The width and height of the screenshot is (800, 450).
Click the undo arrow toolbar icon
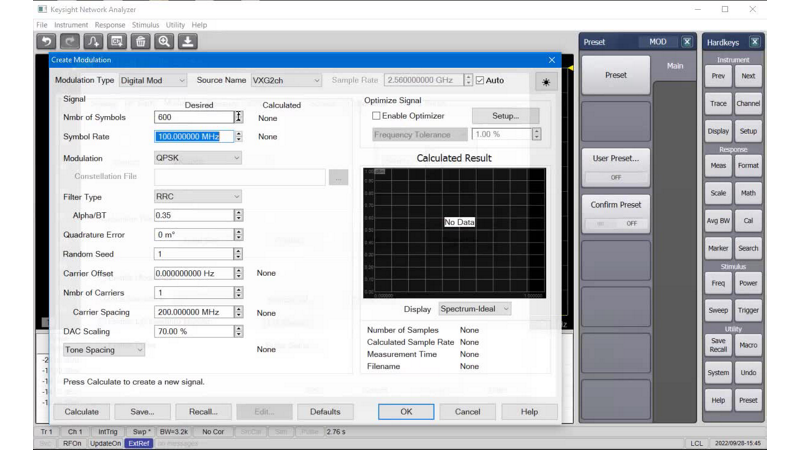tap(46, 41)
